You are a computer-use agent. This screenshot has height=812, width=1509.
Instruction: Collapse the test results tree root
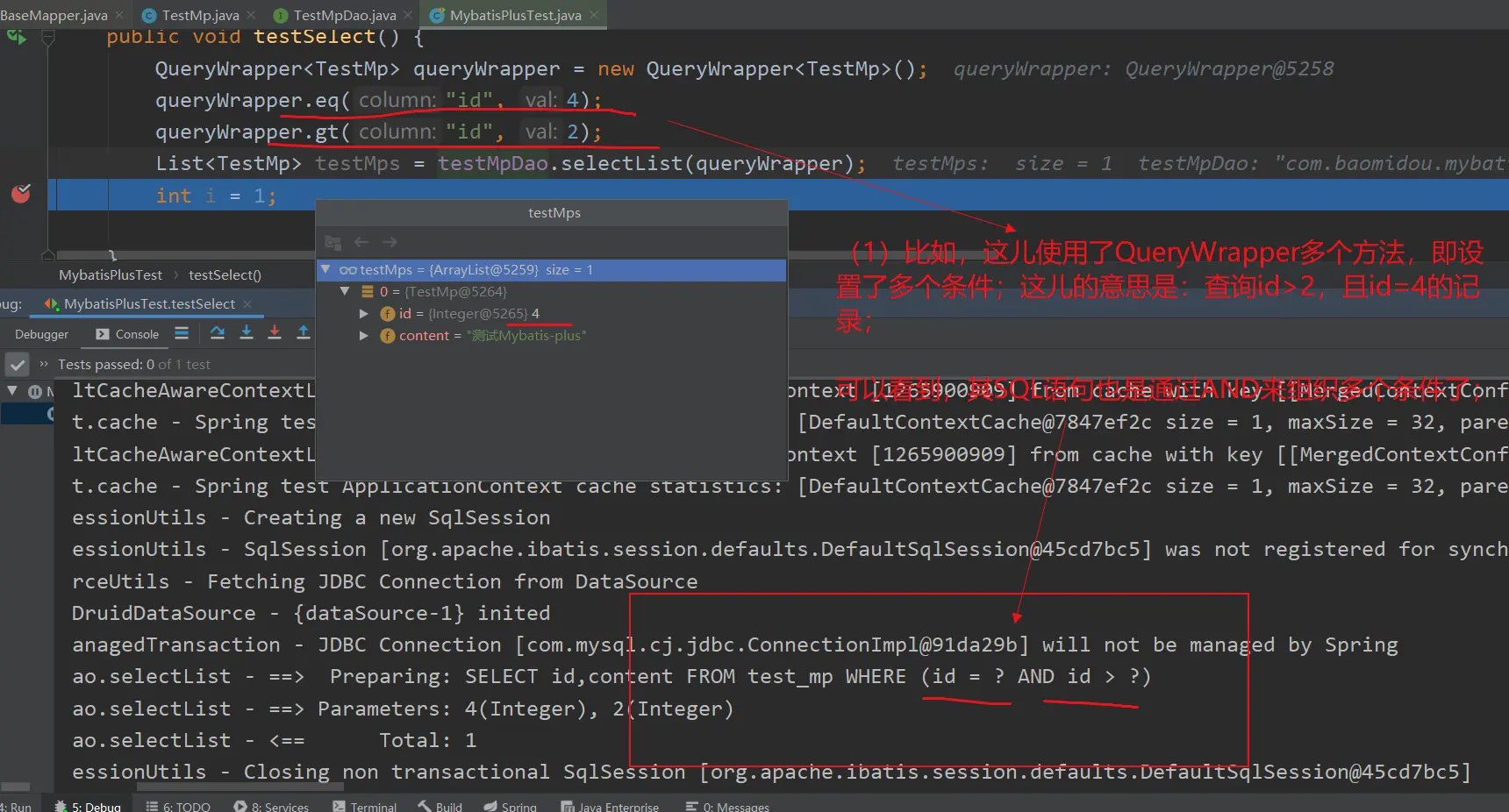12,391
